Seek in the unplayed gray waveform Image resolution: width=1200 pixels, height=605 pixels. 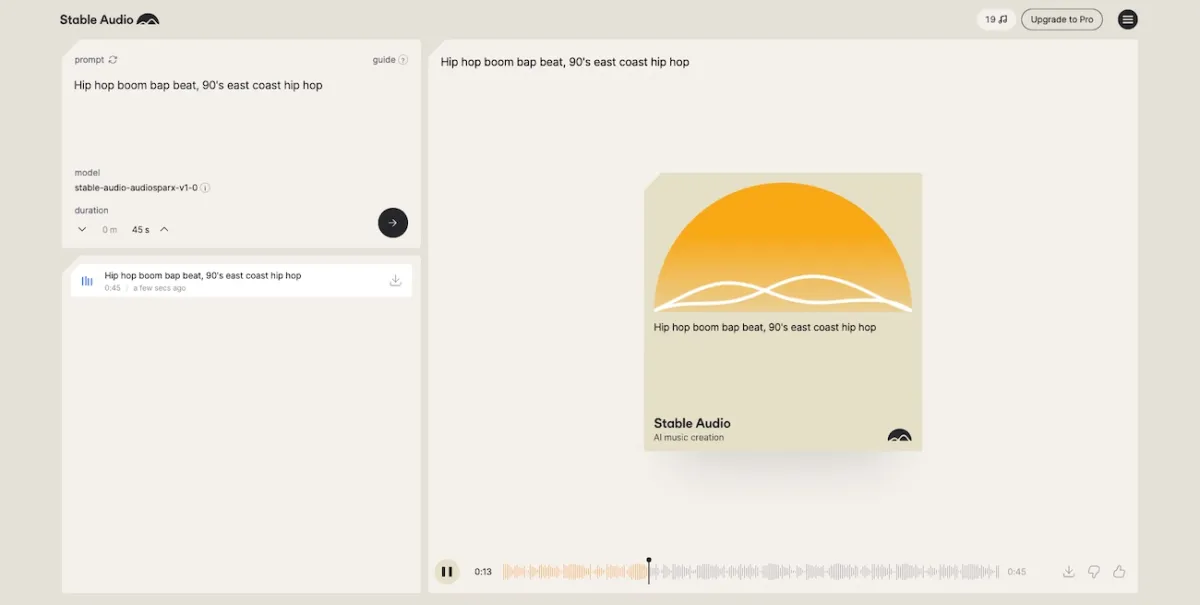click(x=824, y=572)
